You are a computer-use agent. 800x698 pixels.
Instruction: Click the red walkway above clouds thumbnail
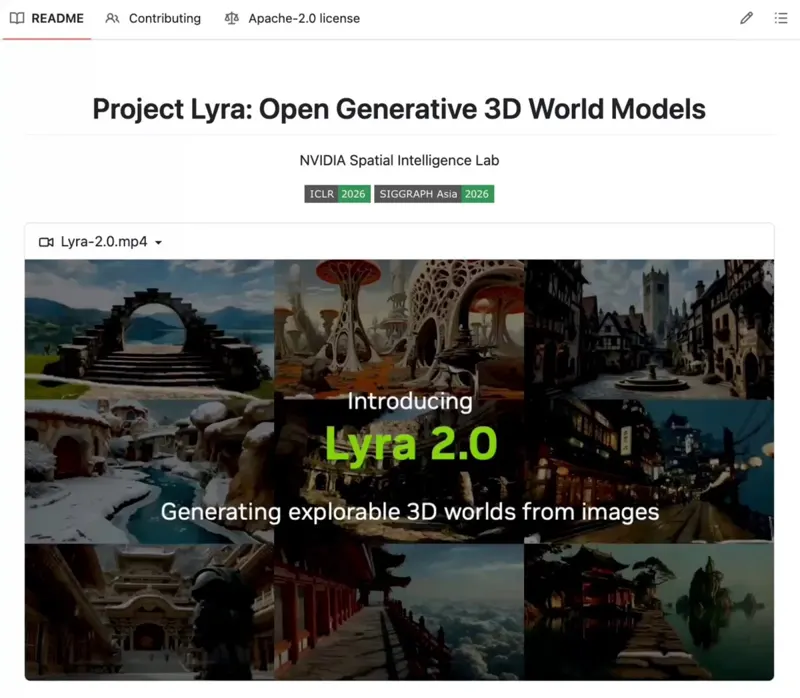coord(399,612)
